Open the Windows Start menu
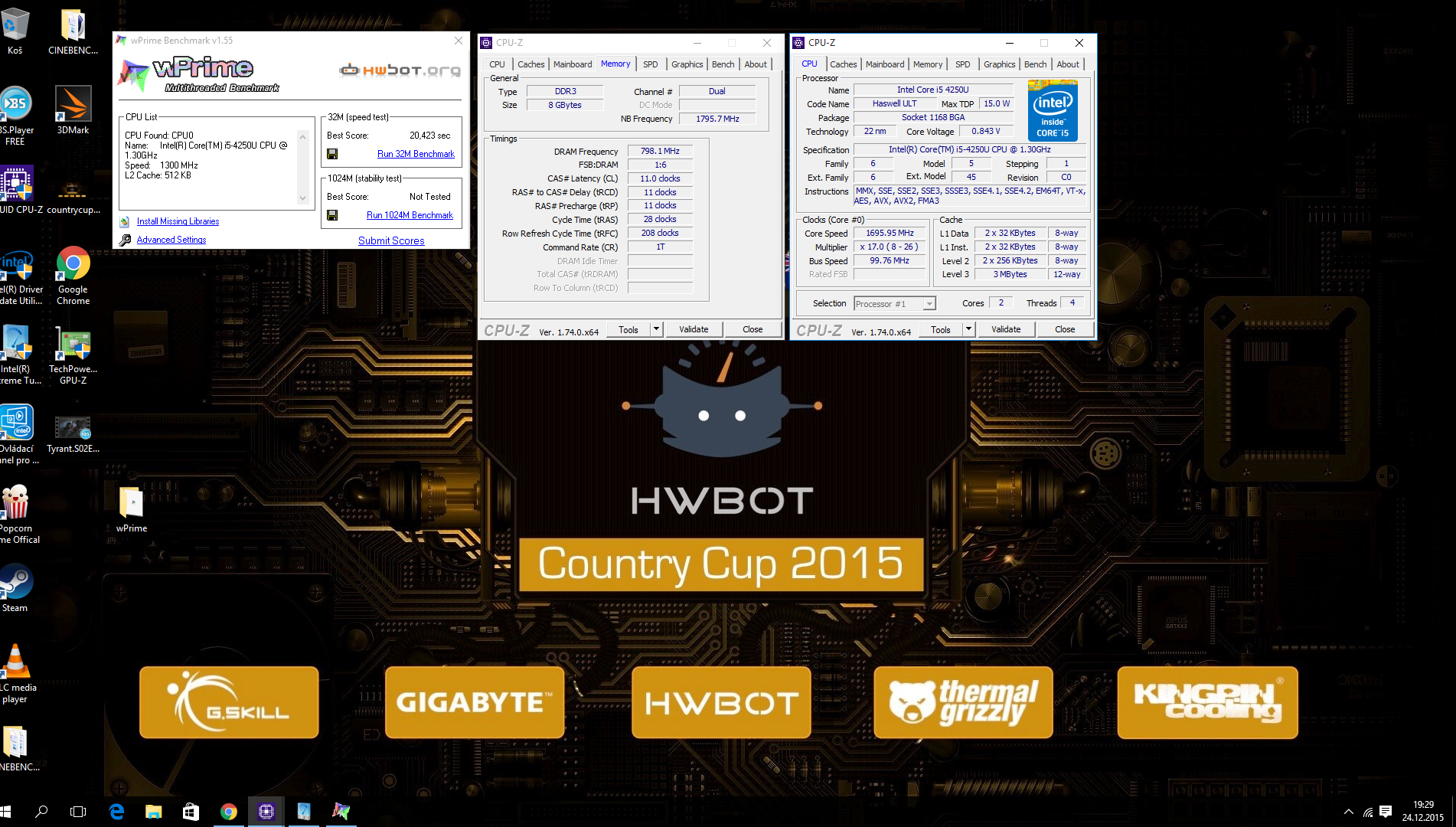 (x=6, y=812)
